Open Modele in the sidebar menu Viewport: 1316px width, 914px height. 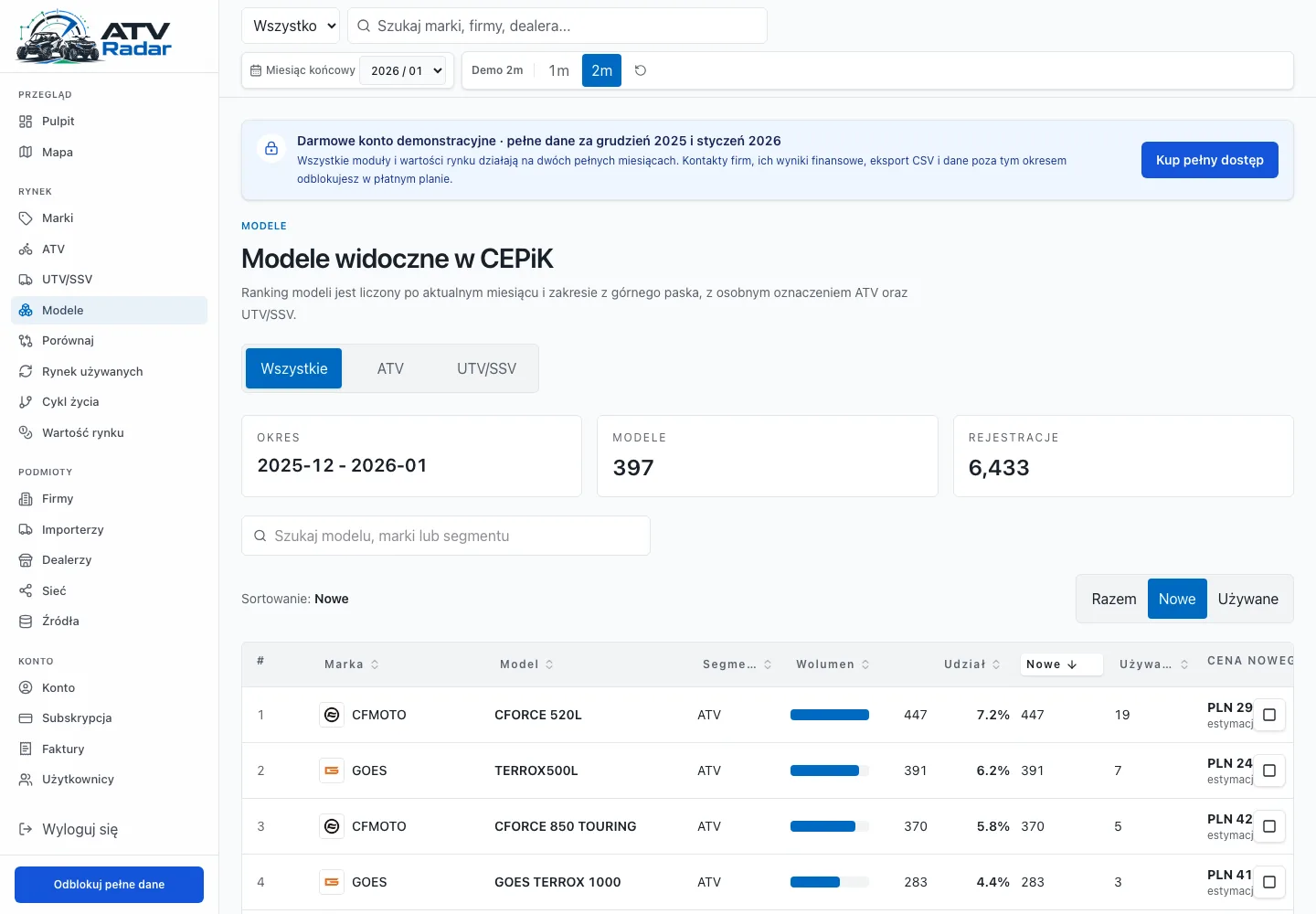pos(110,310)
